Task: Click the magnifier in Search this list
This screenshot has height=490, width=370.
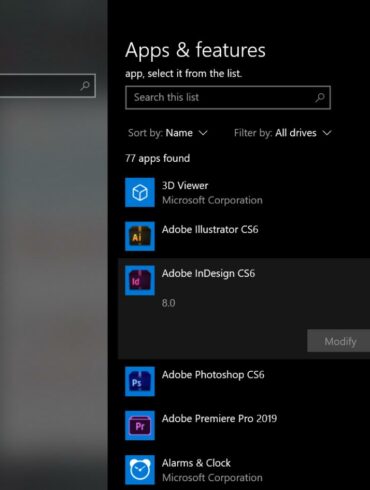Action: (320, 97)
